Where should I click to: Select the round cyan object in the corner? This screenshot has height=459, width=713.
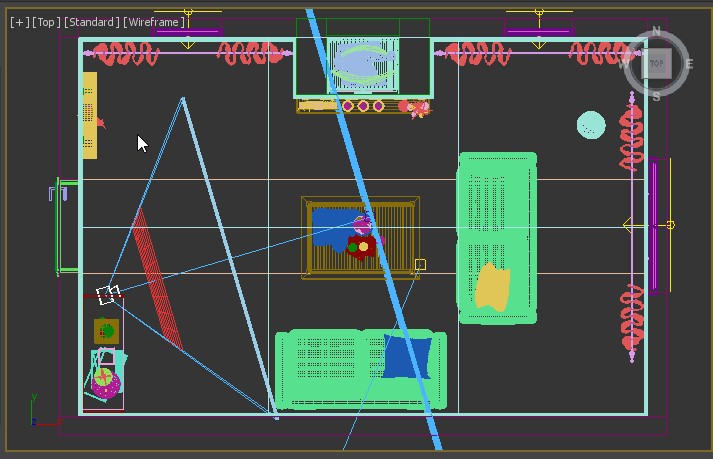[x=591, y=125]
